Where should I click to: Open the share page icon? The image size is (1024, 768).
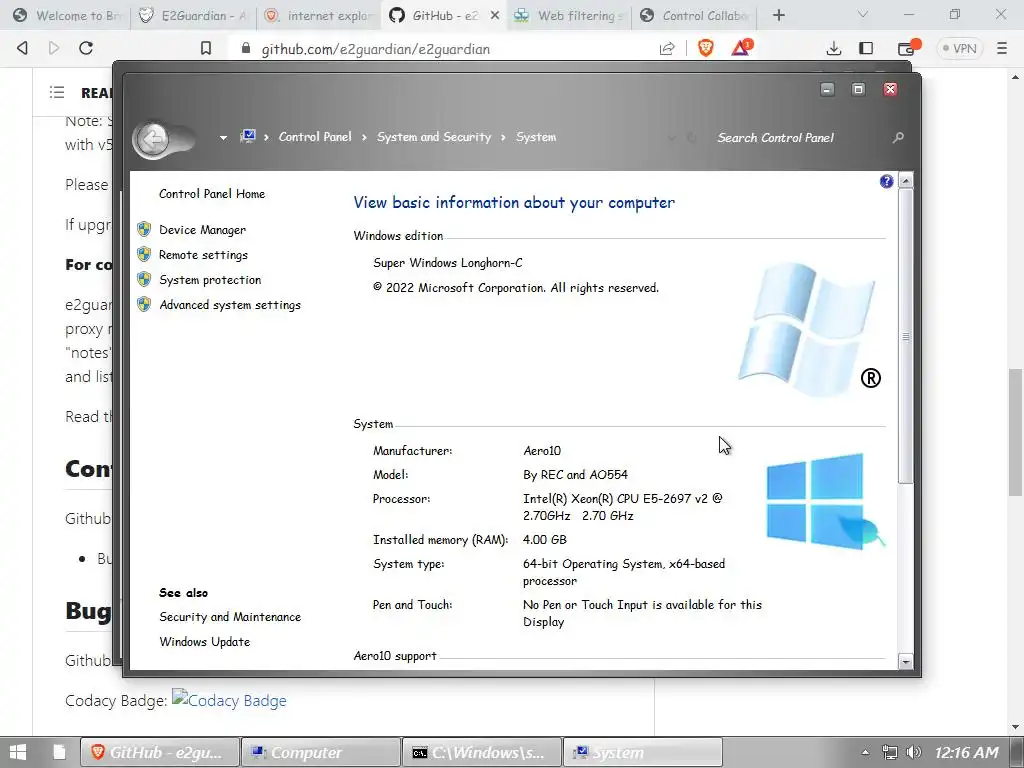667,48
